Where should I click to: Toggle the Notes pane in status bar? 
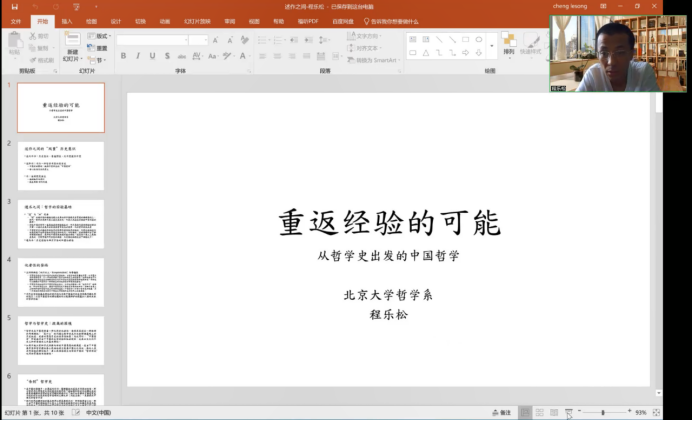pyautogui.click(x=501, y=412)
